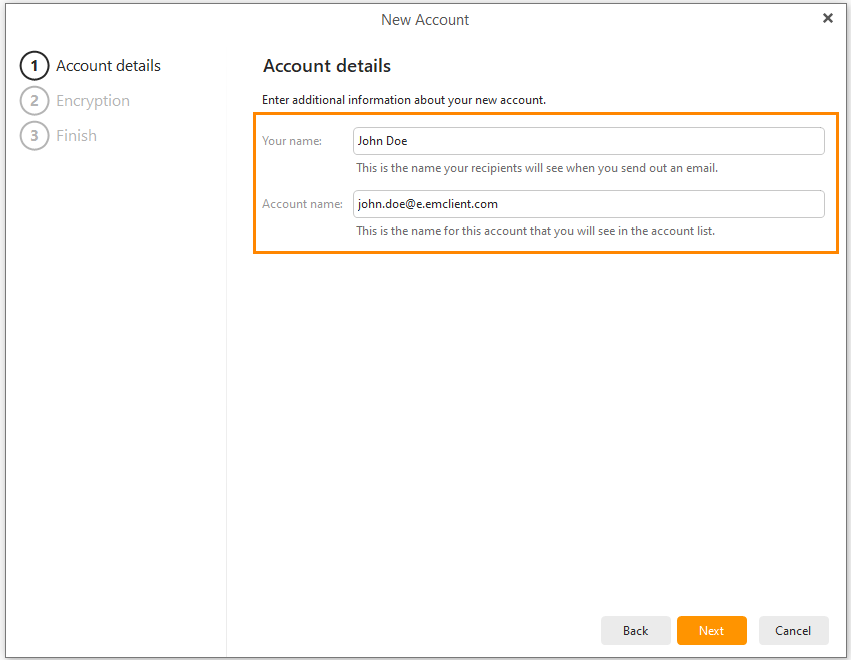Click the New Account title bar text
851x660 pixels.
coord(425,20)
